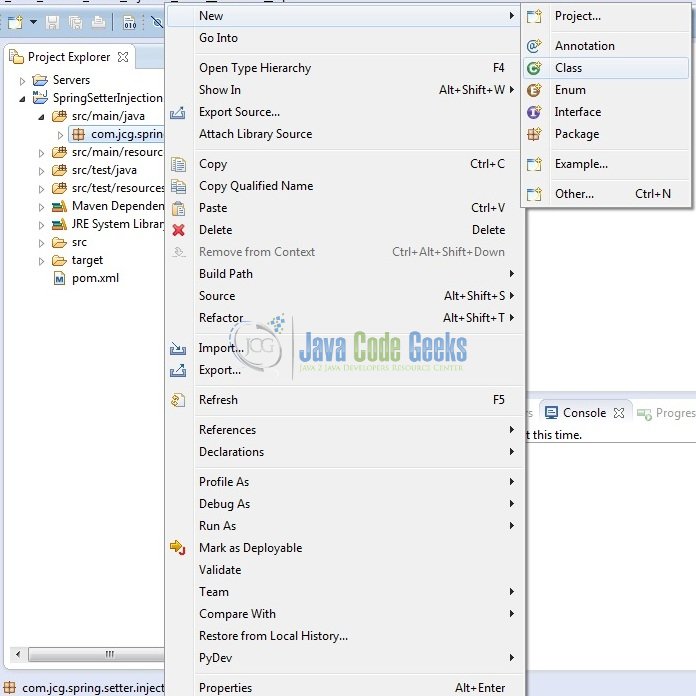The width and height of the screenshot is (696, 696).
Task: Collapse the src/main/java folder
Action: tap(41, 117)
